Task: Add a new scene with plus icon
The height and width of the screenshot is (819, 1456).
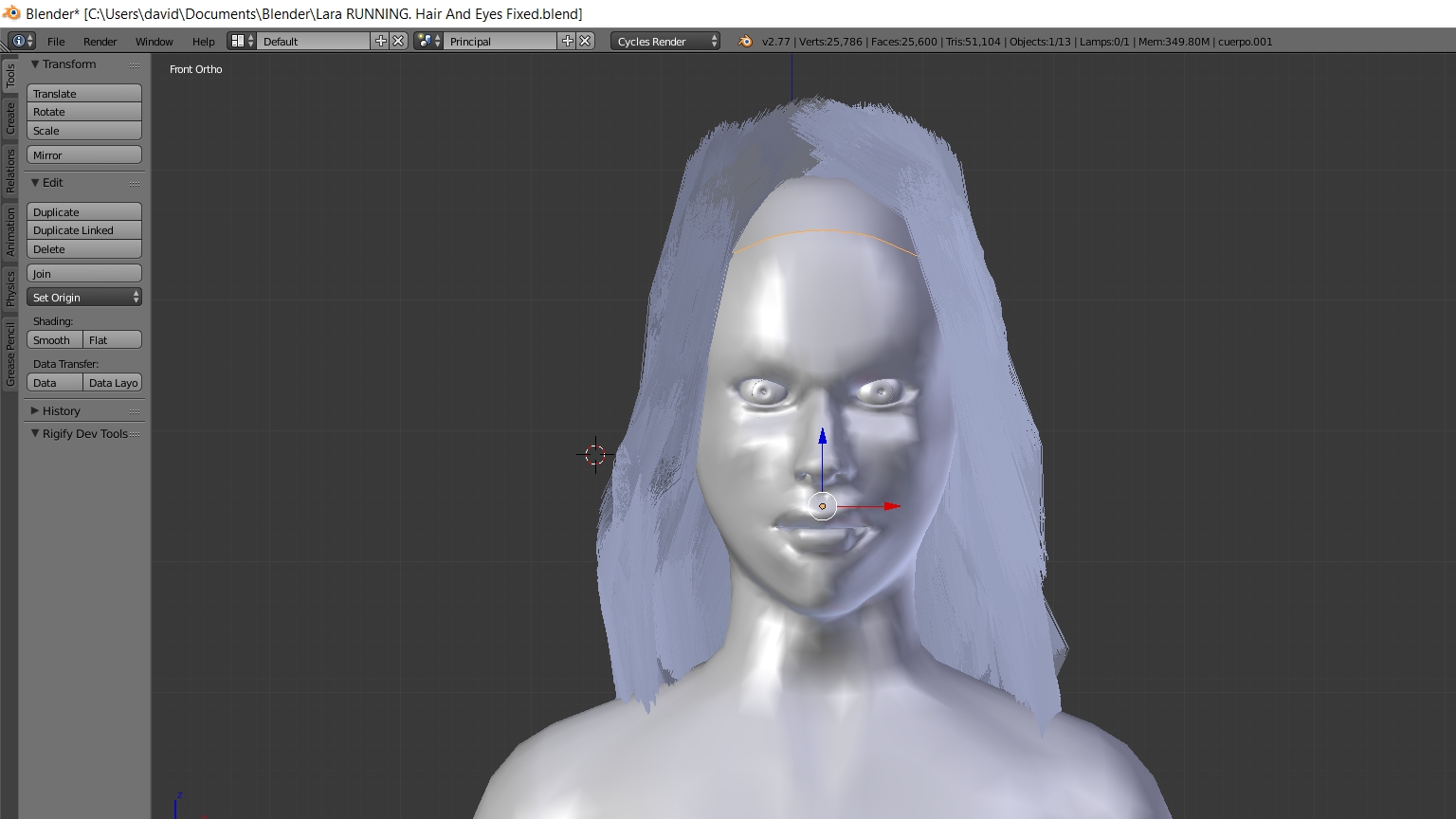Action: pos(568,41)
